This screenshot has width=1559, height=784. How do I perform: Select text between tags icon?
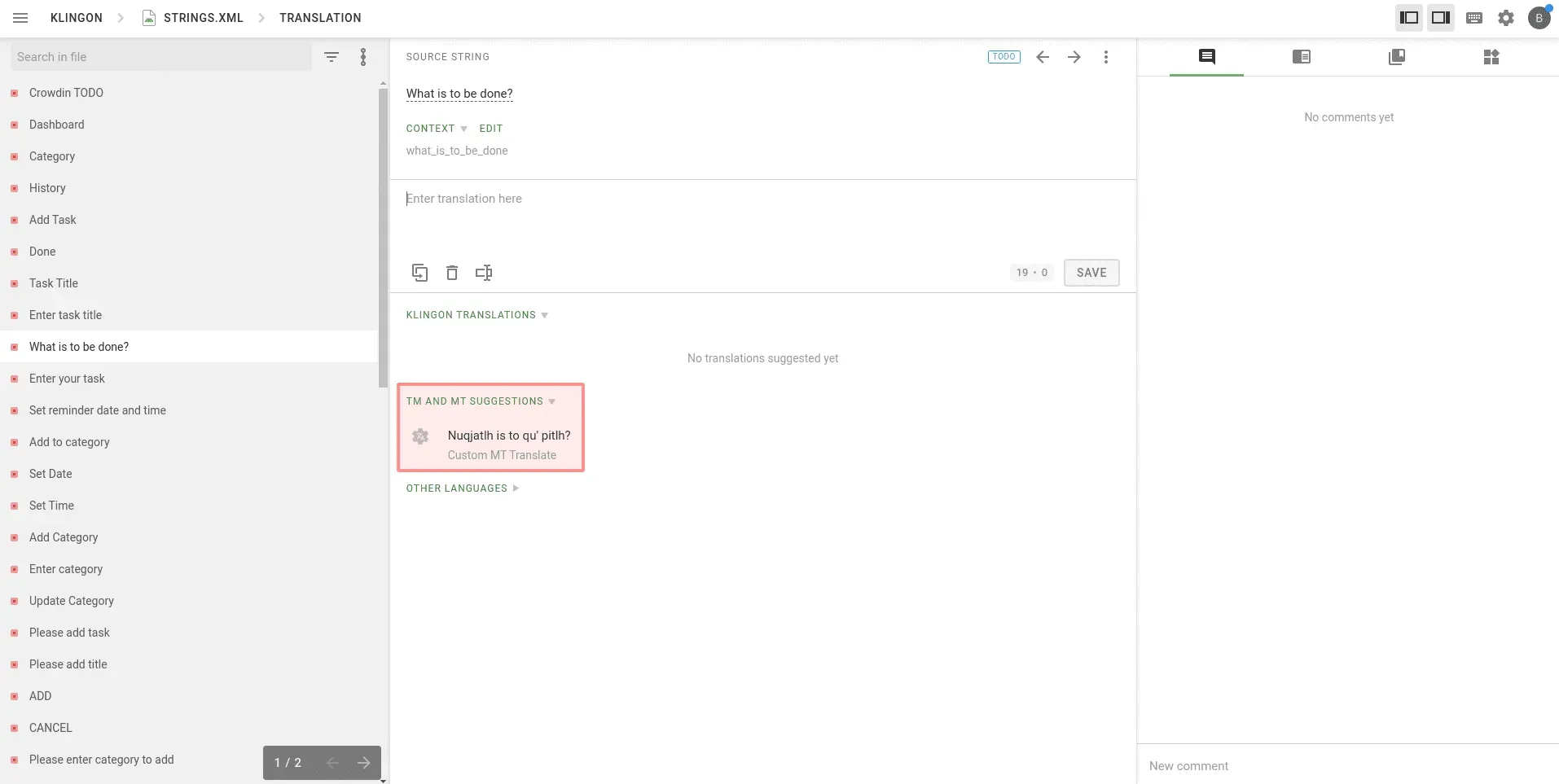coord(483,272)
